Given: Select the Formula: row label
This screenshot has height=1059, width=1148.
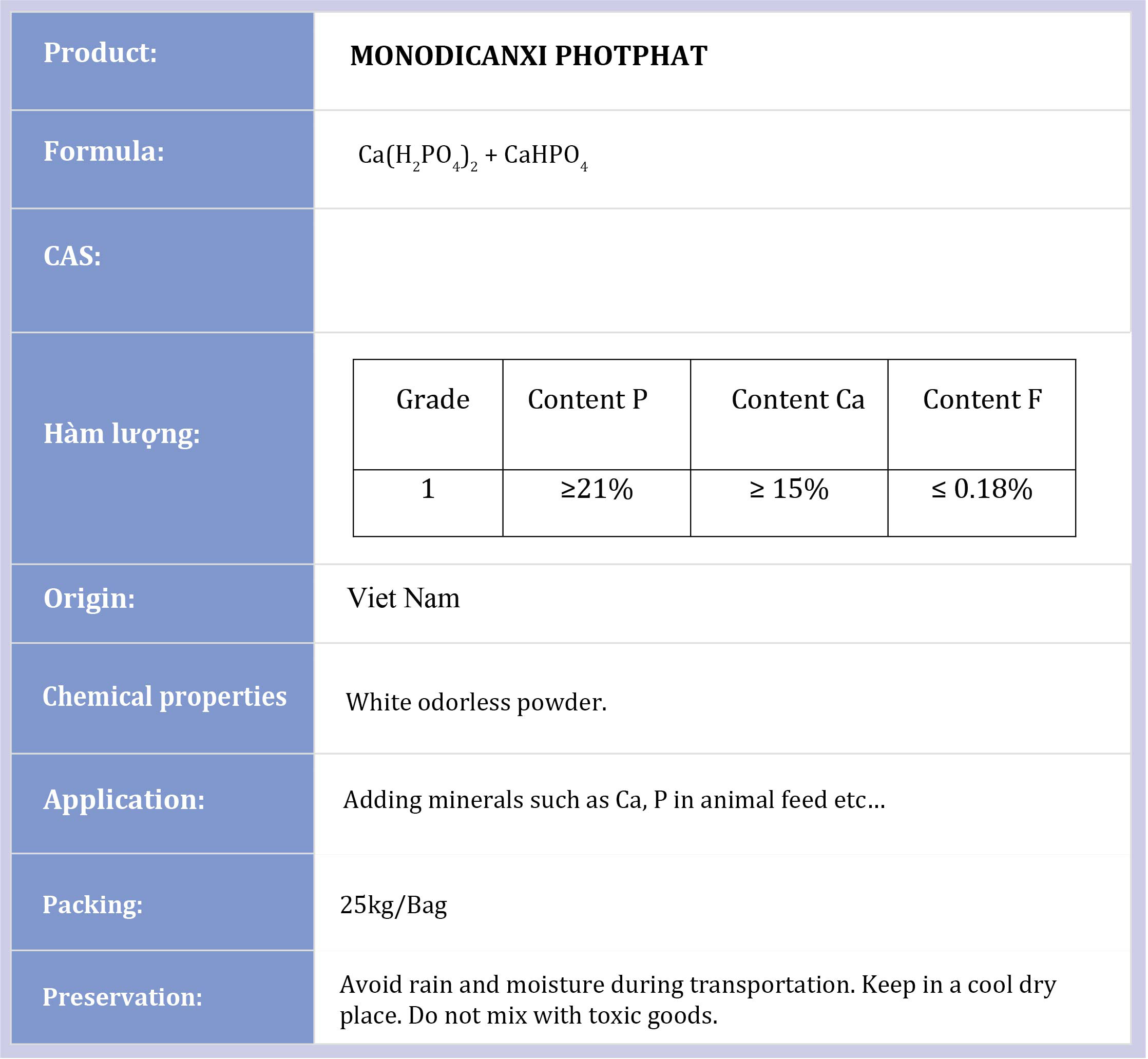Looking at the screenshot, I should 104,151.
